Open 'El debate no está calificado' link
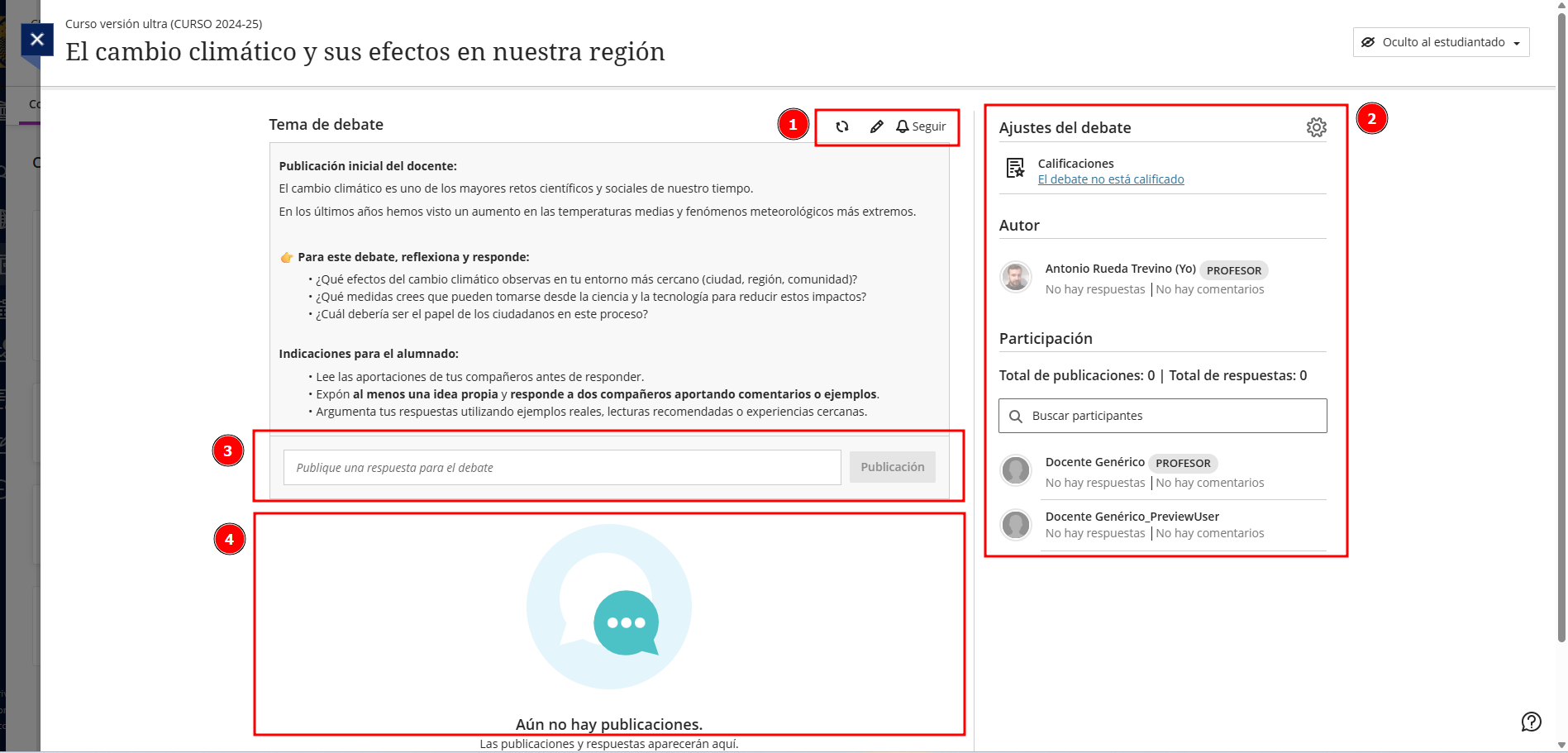 (1110, 179)
